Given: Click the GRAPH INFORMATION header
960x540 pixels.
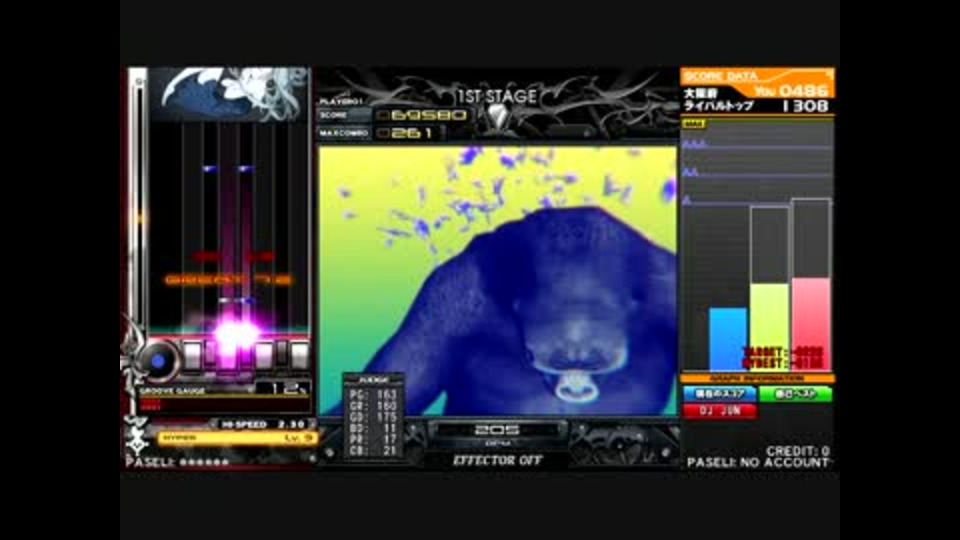Looking at the screenshot, I should click(x=757, y=379).
